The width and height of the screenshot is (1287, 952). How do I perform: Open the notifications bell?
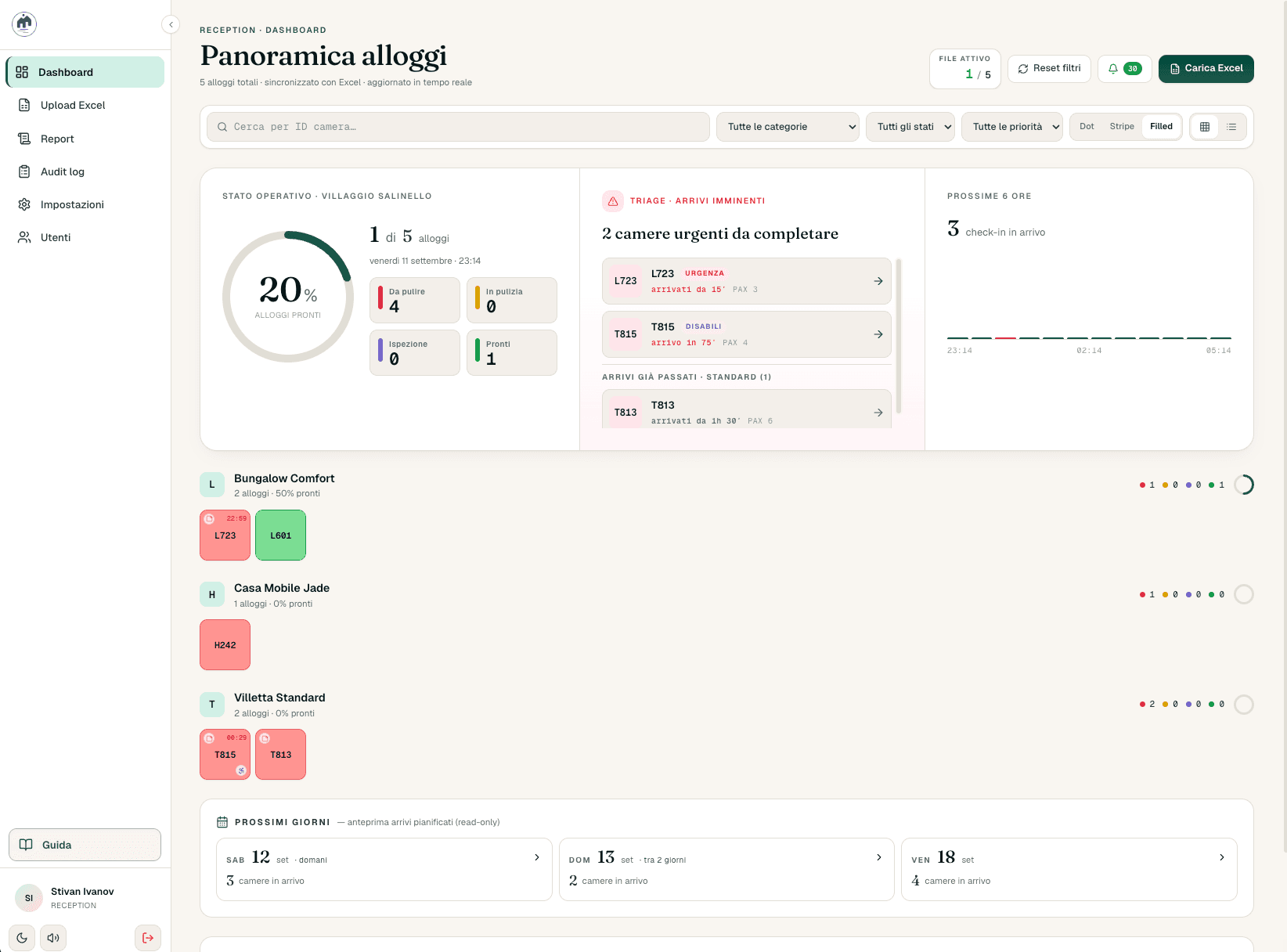[x=1124, y=69]
